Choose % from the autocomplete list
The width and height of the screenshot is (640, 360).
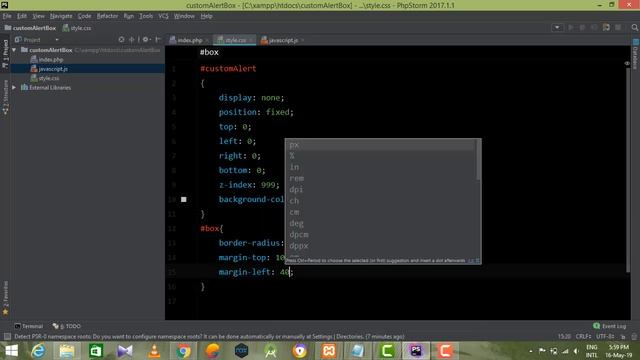point(380,156)
